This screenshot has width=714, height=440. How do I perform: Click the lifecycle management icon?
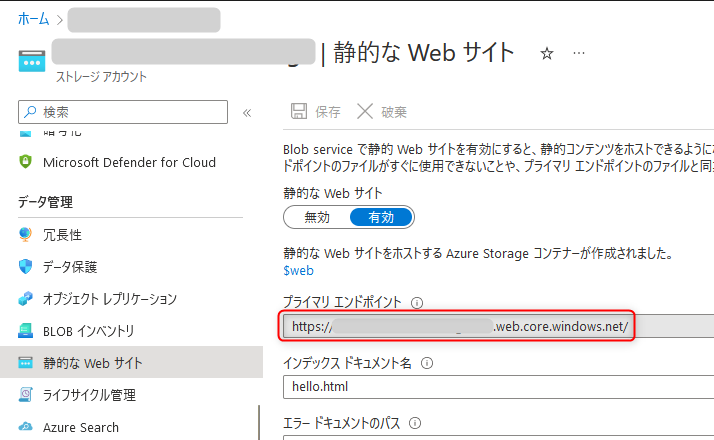(x=26, y=394)
